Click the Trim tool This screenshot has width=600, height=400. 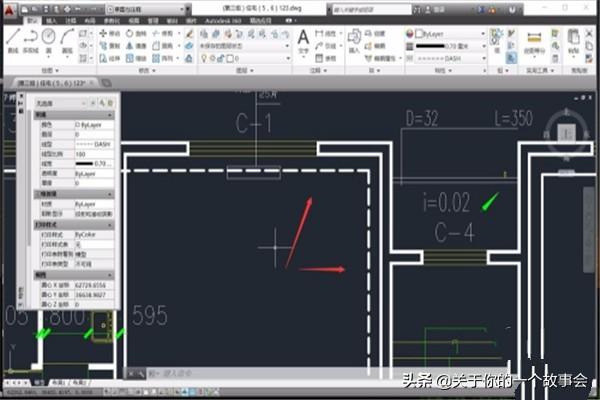click(x=163, y=34)
